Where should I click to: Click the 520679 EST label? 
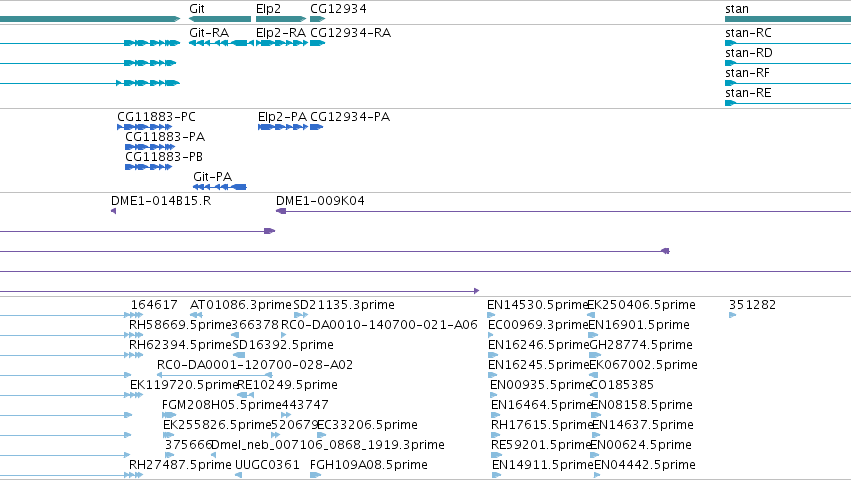tap(294, 425)
